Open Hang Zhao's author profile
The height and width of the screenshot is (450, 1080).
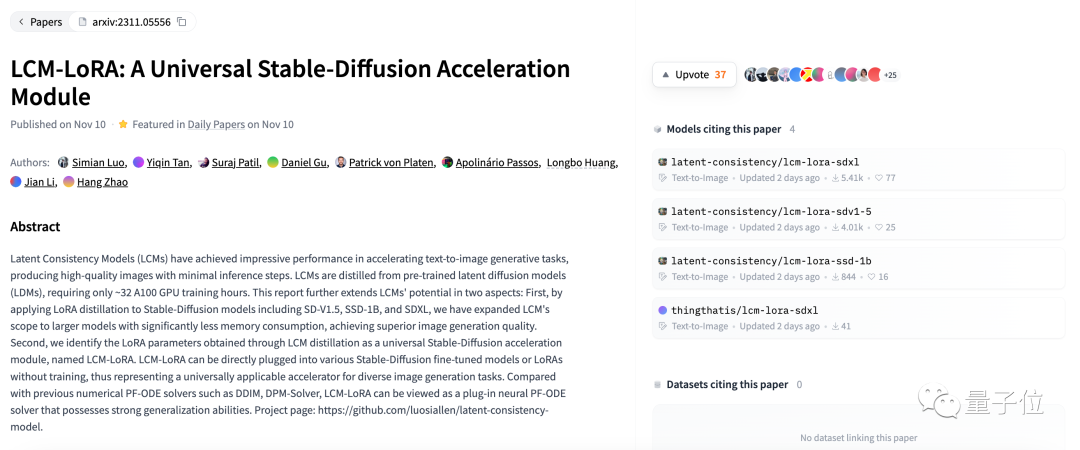(102, 182)
